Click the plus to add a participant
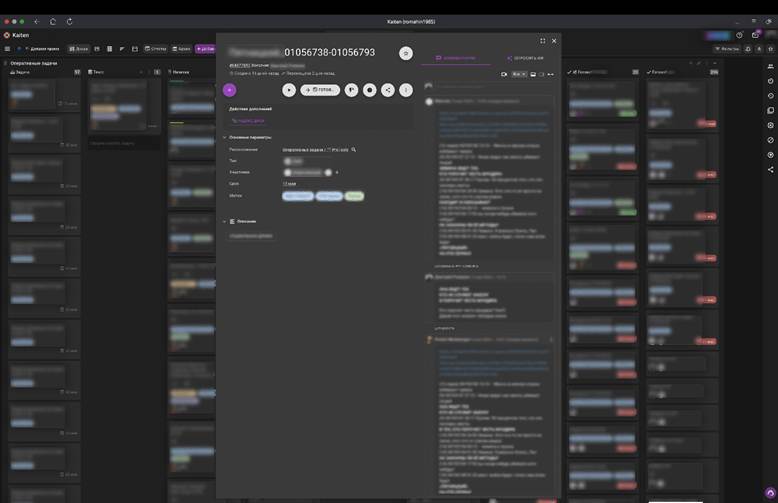The width and height of the screenshot is (778, 503). coord(337,173)
